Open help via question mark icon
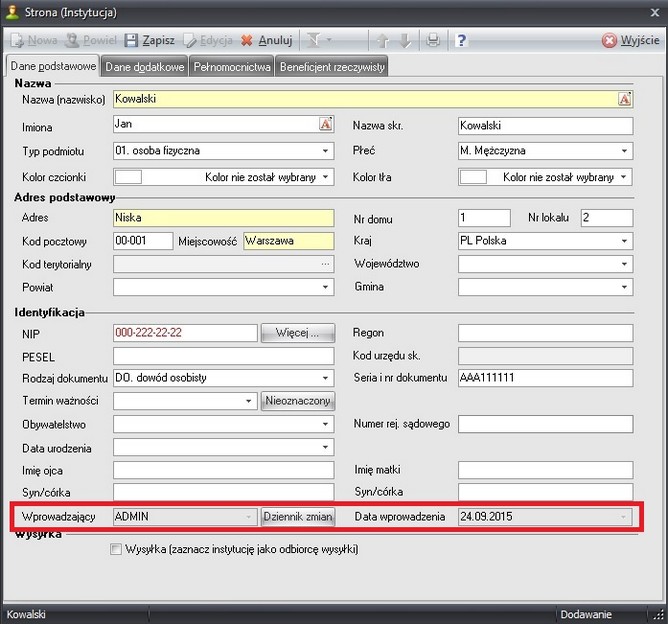This screenshot has width=668, height=624. click(462, 41)
